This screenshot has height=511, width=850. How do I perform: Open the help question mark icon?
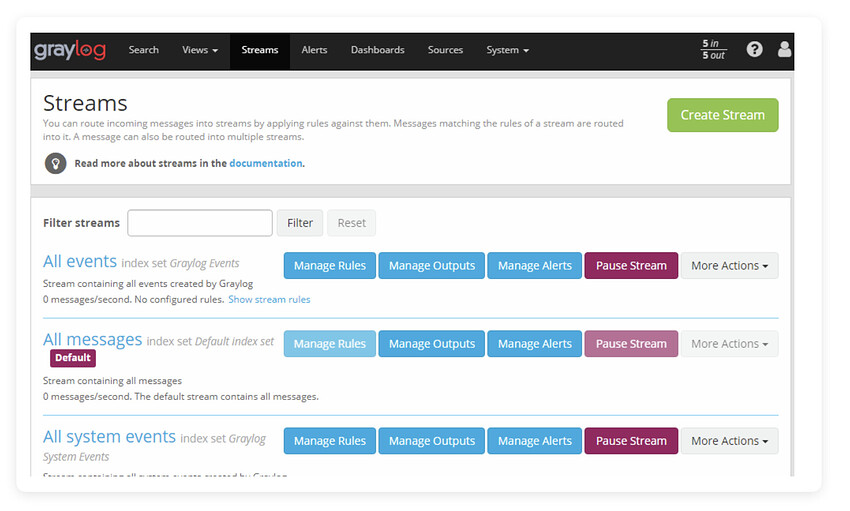pyautogui.click(x=755, y=49)
